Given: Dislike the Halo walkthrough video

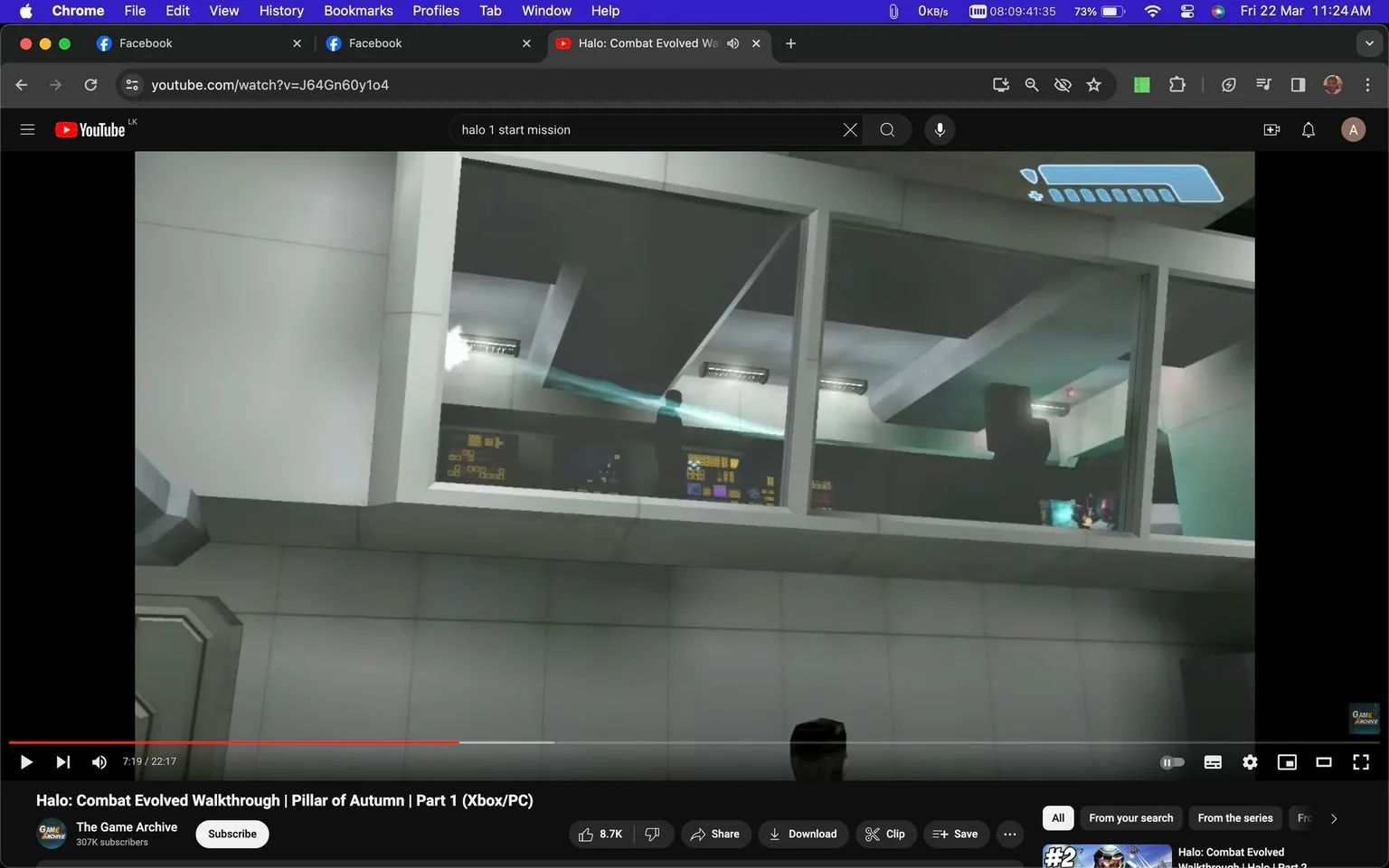Looking at the screenshot, I should coord(652,834).
